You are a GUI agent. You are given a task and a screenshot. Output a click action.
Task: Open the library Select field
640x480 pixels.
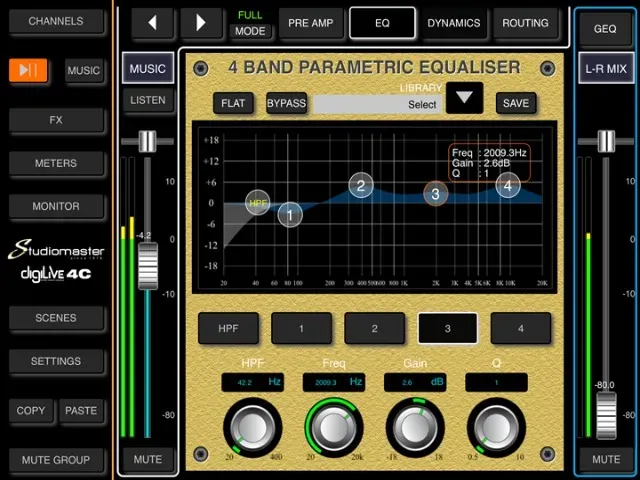tap(377, 104)
